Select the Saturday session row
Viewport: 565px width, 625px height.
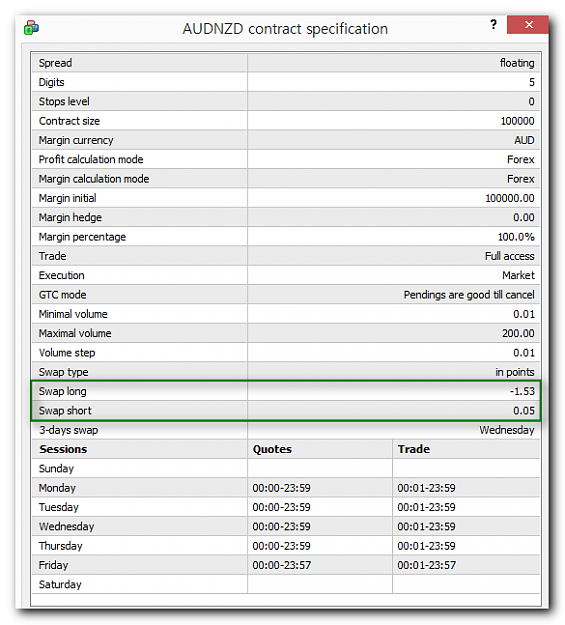pyautogui.click(x=285, y=585)
